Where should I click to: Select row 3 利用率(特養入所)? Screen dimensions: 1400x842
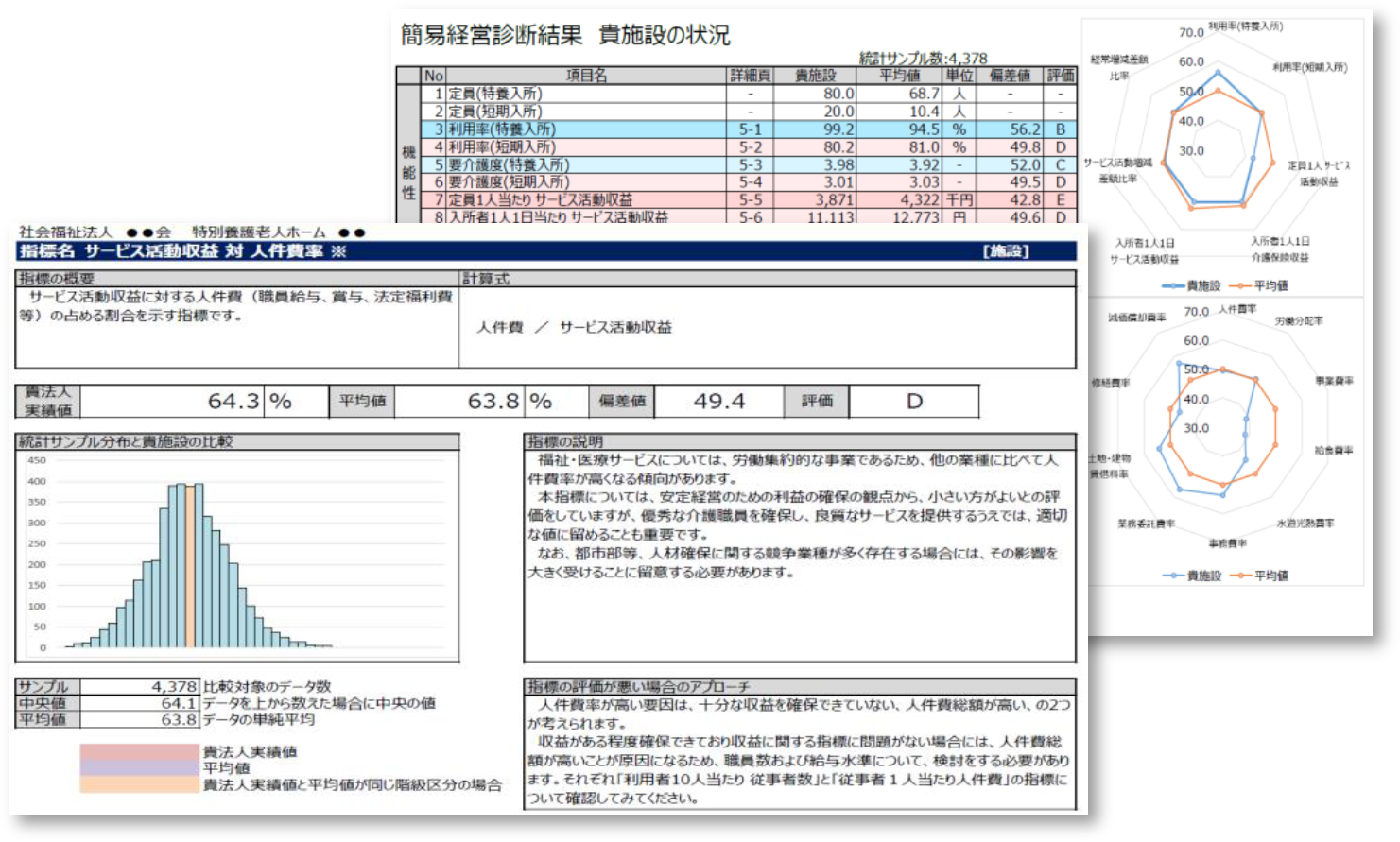[748, 129]
